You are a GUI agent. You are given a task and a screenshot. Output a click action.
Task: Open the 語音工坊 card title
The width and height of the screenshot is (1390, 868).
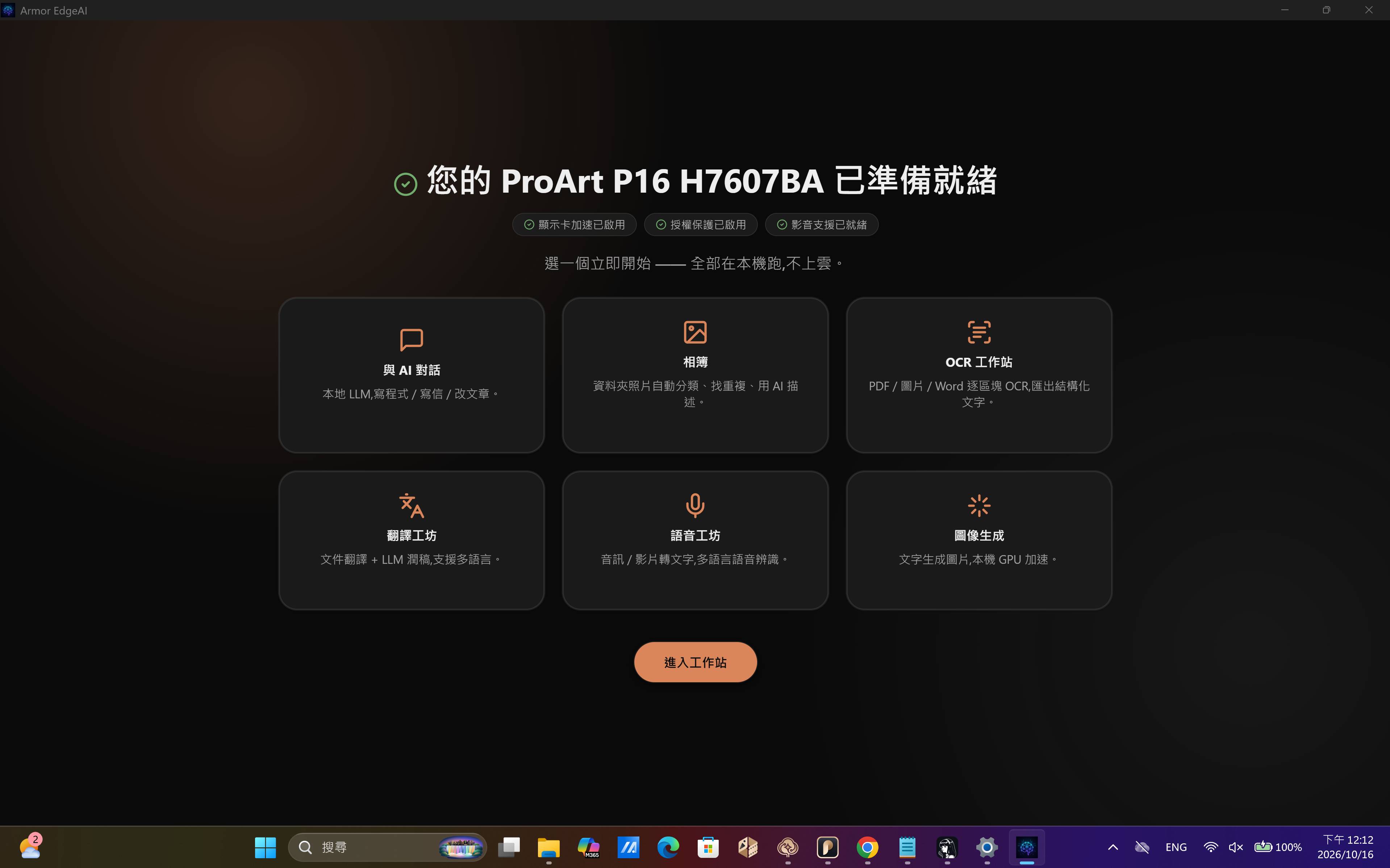tap(695, 536)
